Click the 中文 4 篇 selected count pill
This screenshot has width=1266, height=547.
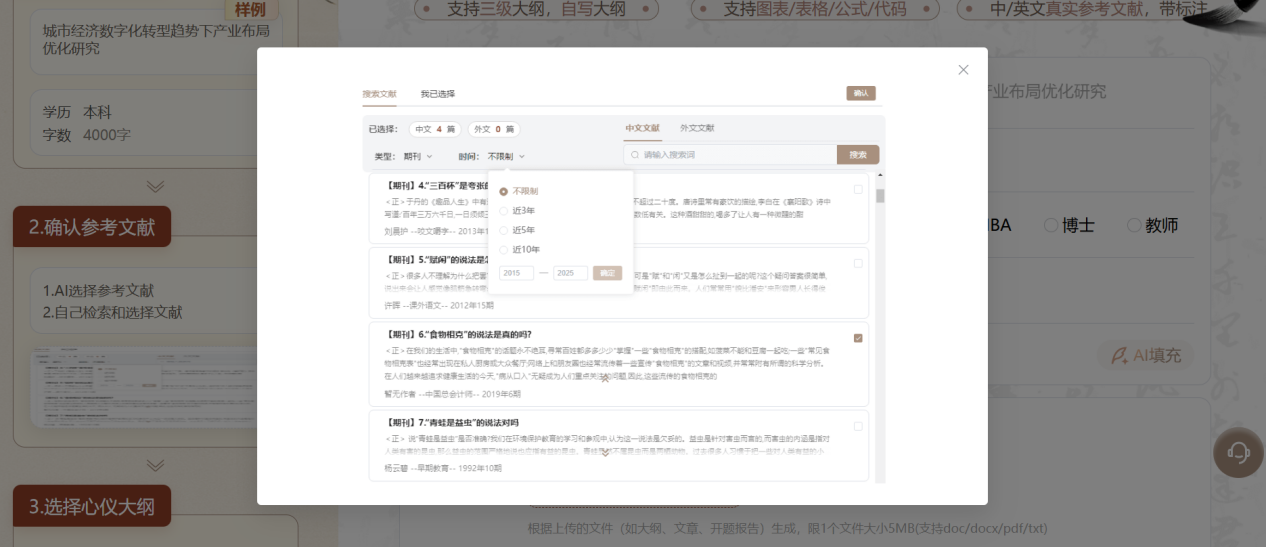[x=435, y=129]
